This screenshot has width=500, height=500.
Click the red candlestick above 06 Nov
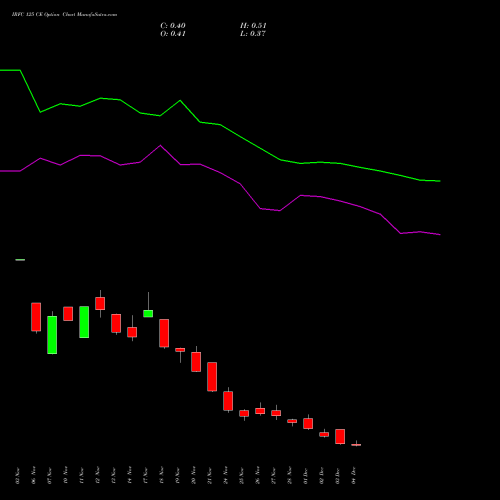(x=36, y=317)
